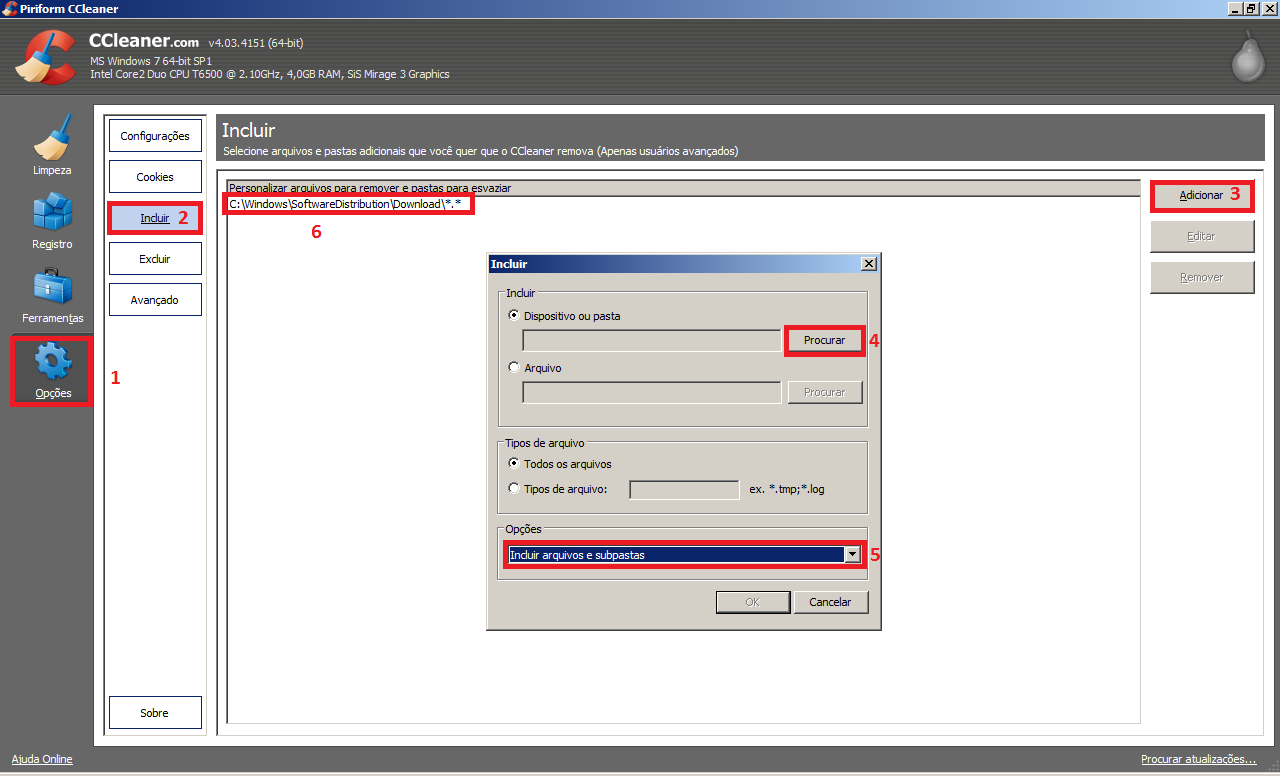Open the Sobre about tab

pyautogui.click(x=155, y=713)
